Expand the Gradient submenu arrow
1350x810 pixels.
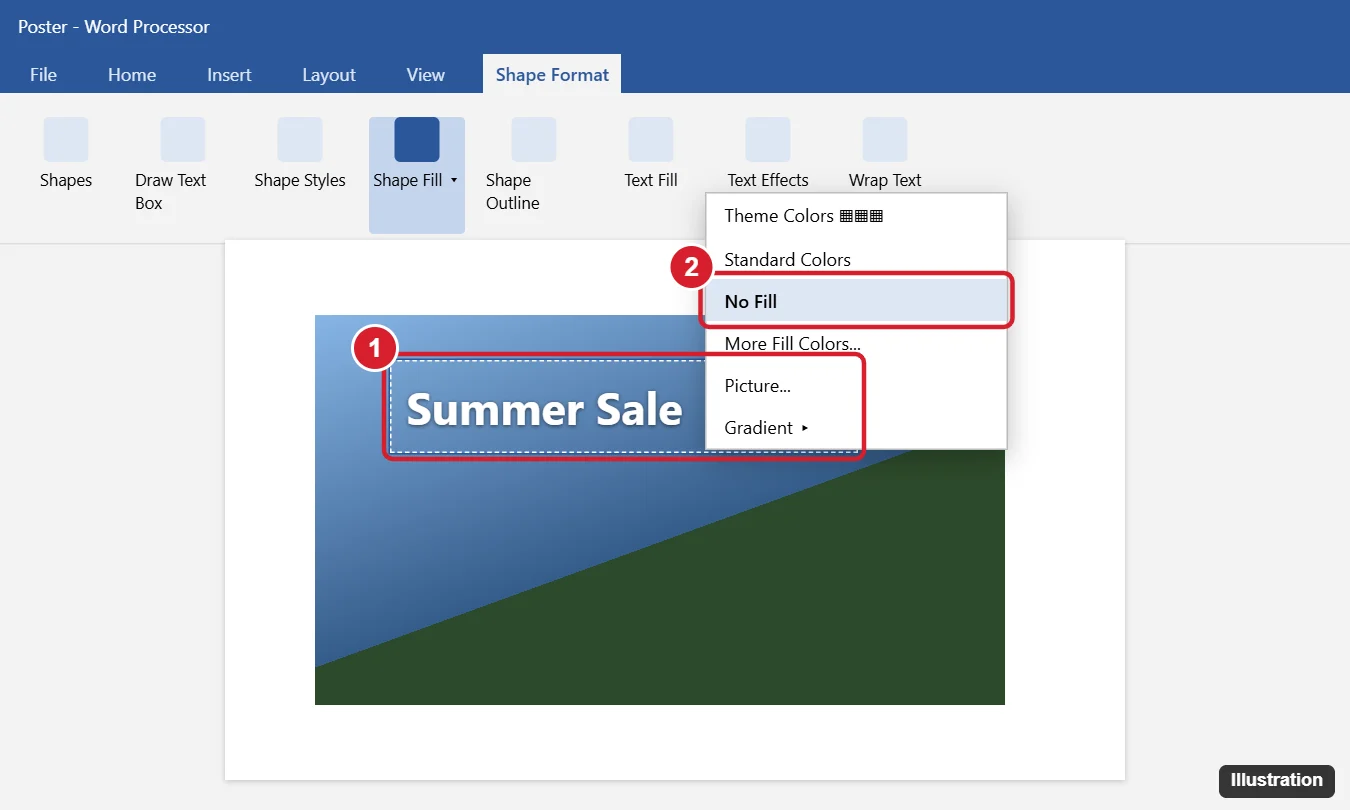(x=805, y=428)
